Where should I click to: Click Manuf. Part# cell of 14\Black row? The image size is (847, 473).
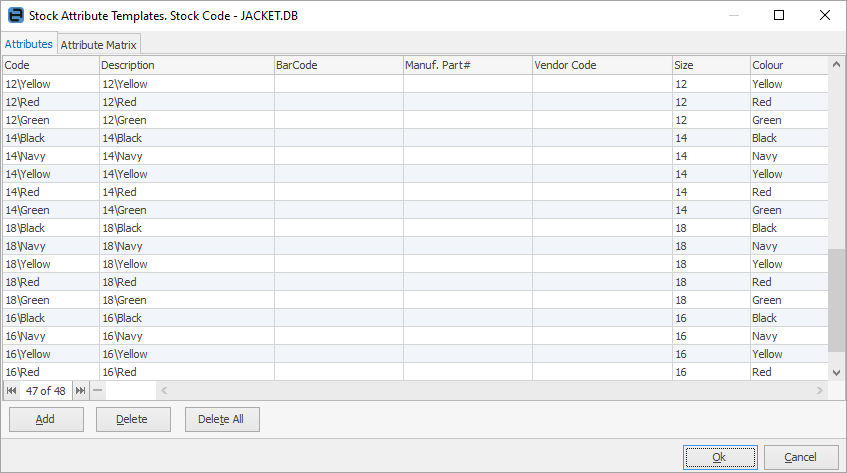468,138
